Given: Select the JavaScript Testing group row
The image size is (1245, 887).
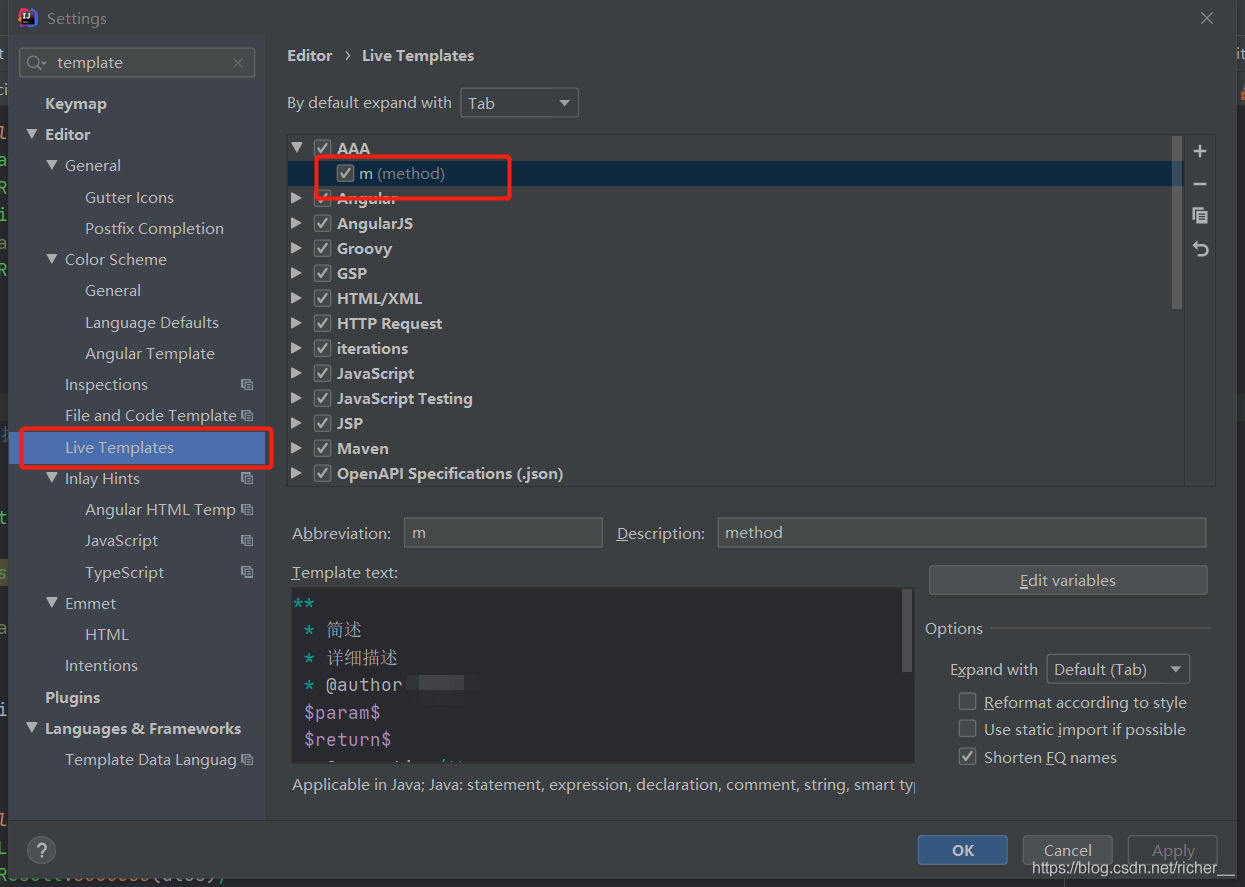Looking at the screenshot, I should (735, 398).
